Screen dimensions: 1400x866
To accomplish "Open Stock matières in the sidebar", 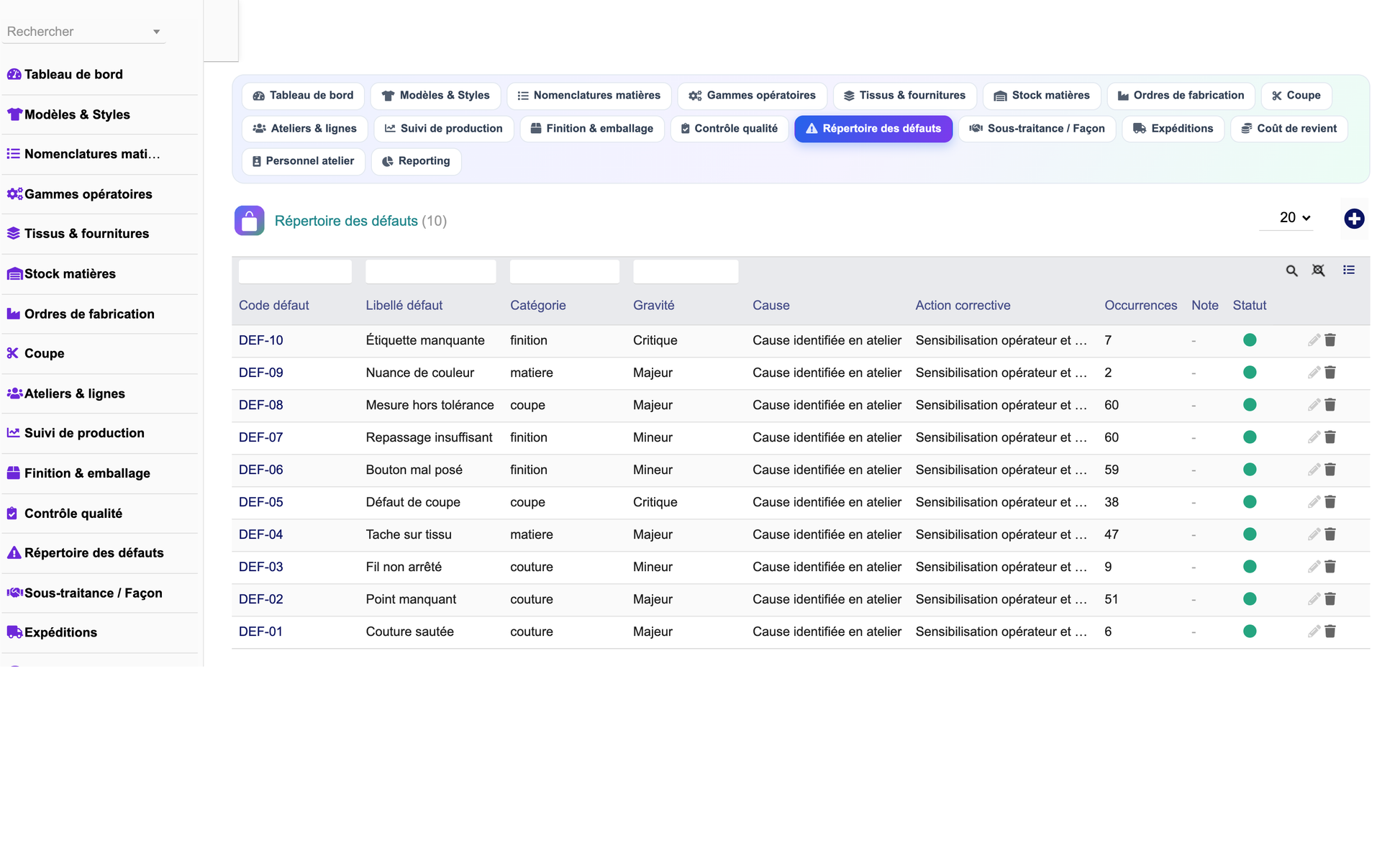I will [x=100, y=274].
